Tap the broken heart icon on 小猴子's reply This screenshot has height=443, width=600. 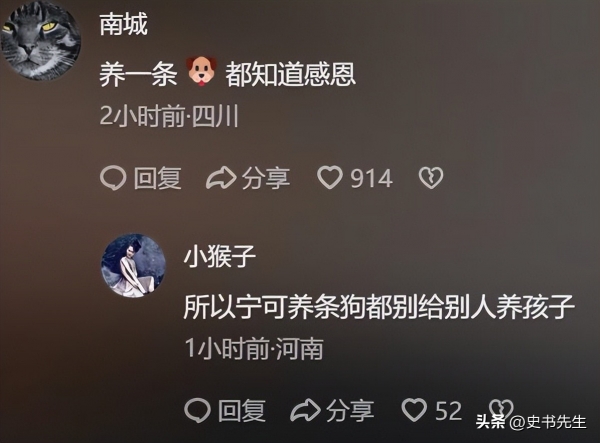pos(501,409)
